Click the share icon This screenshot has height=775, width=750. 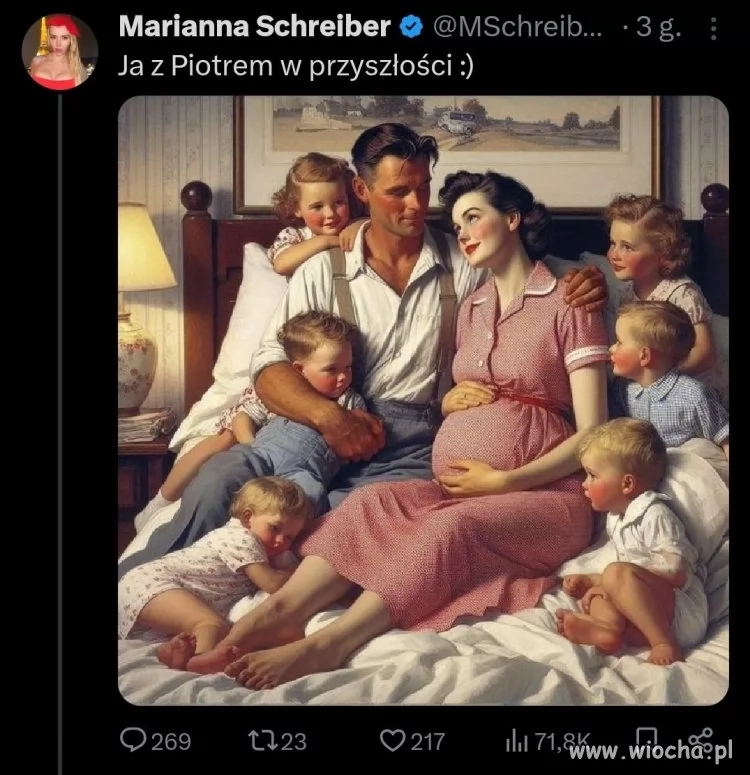[x=701, y=740]
